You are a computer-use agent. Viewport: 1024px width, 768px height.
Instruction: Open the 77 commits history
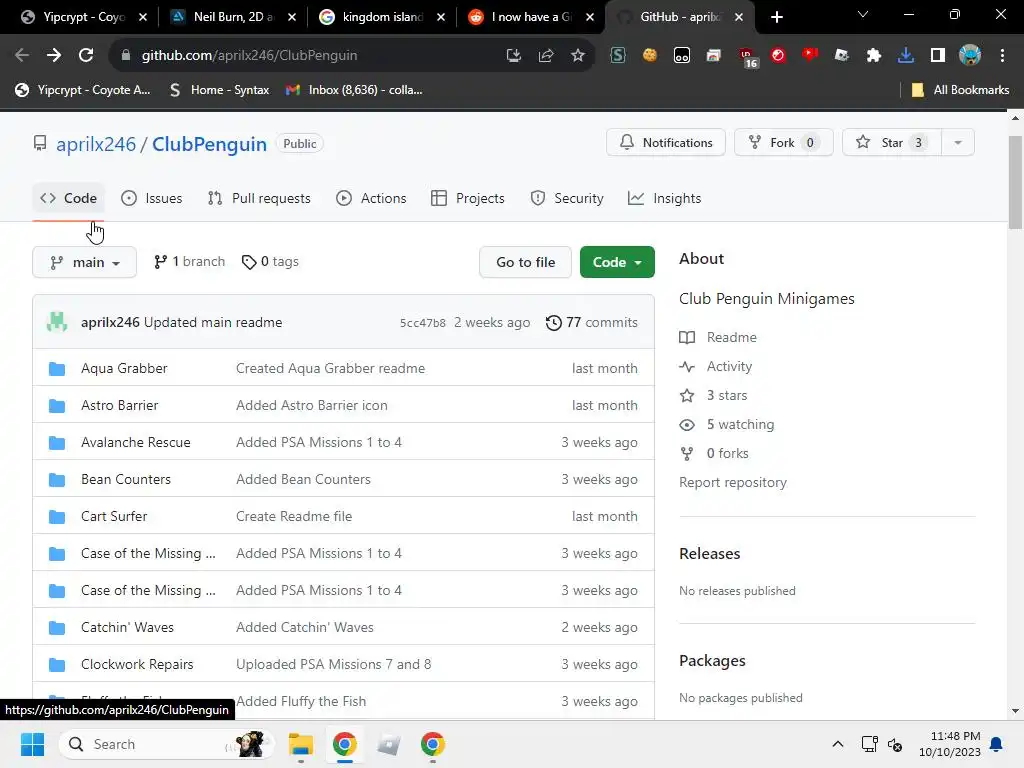[592, 323]
